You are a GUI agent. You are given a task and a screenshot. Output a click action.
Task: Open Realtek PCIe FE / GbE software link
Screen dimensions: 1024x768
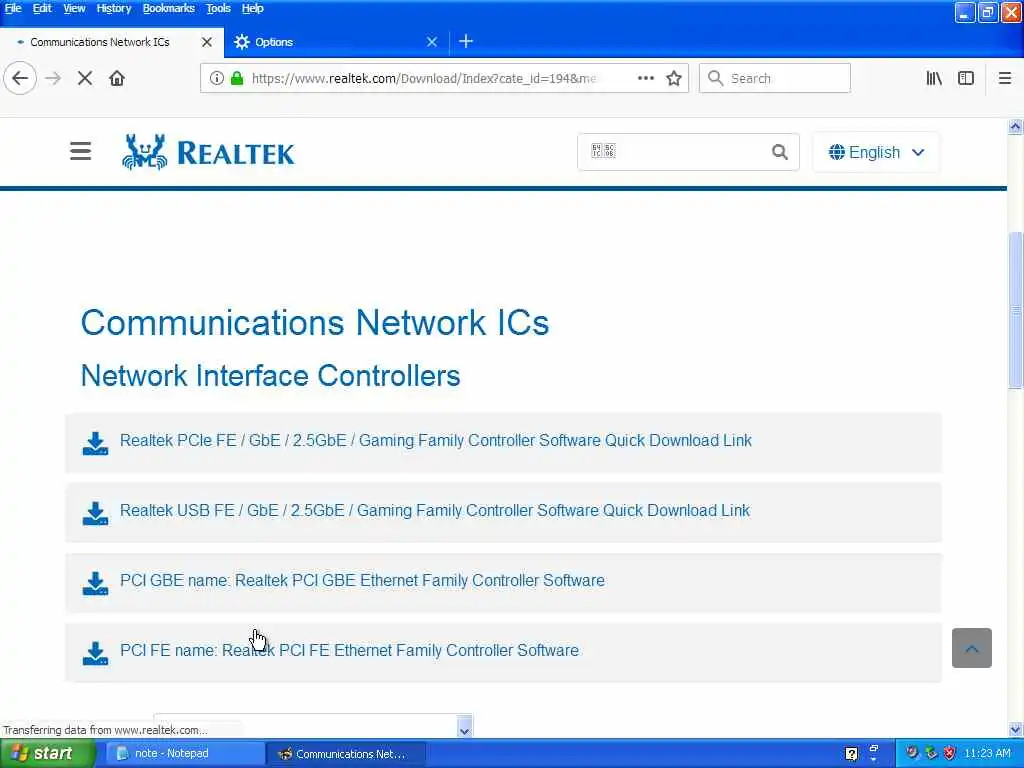pyautogui.click(x=436, y=440)
